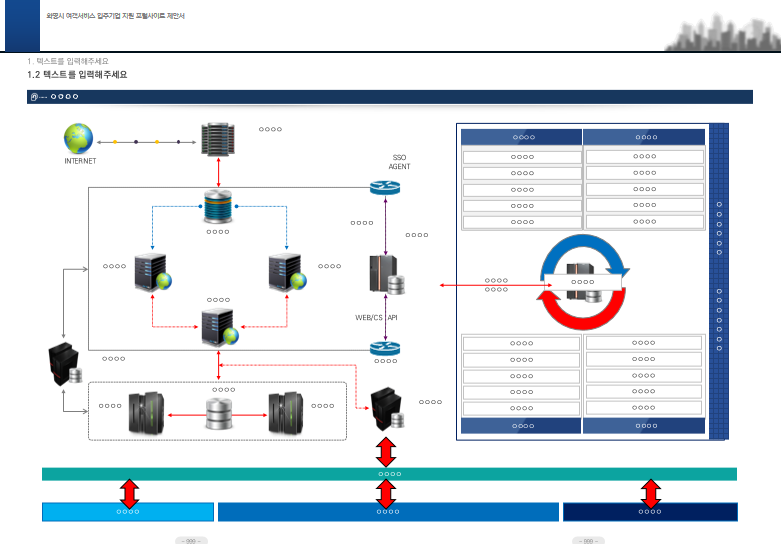Viewport: 781px width, 544px height.
Task: Click the black server icon fed by the red dashed arrow
Action: 388,408
